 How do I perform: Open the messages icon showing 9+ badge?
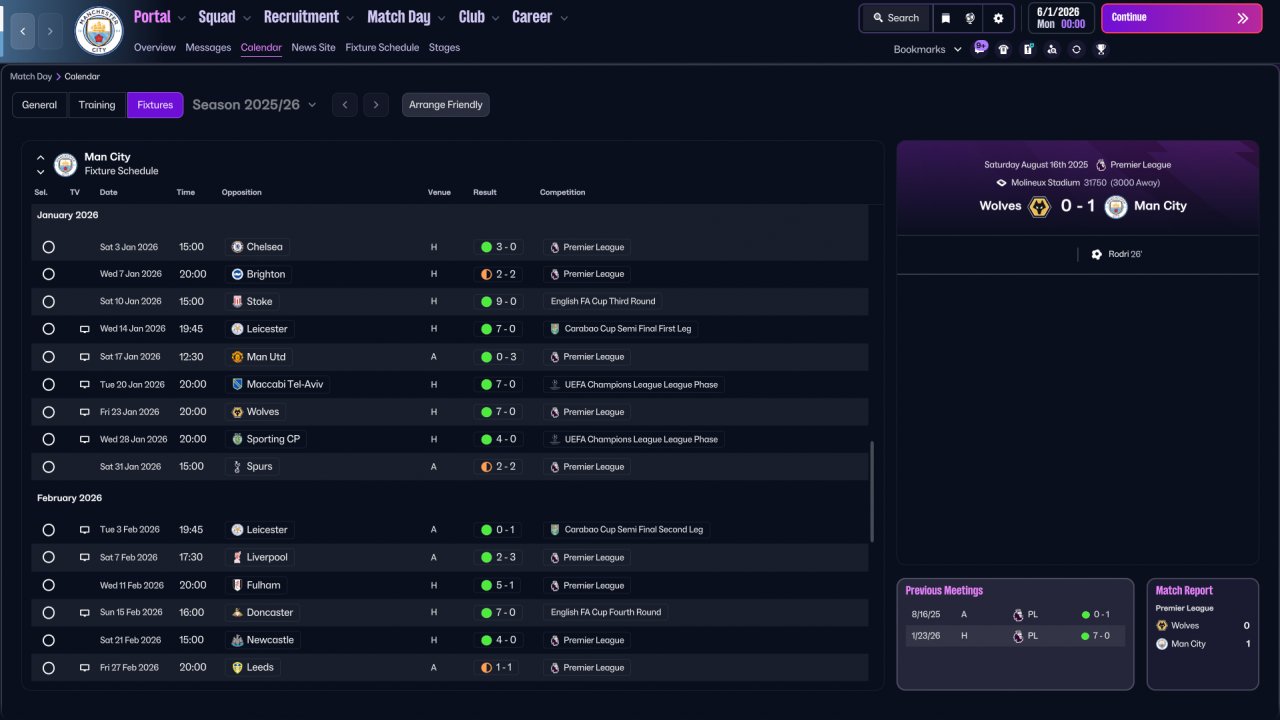point(980,48)
